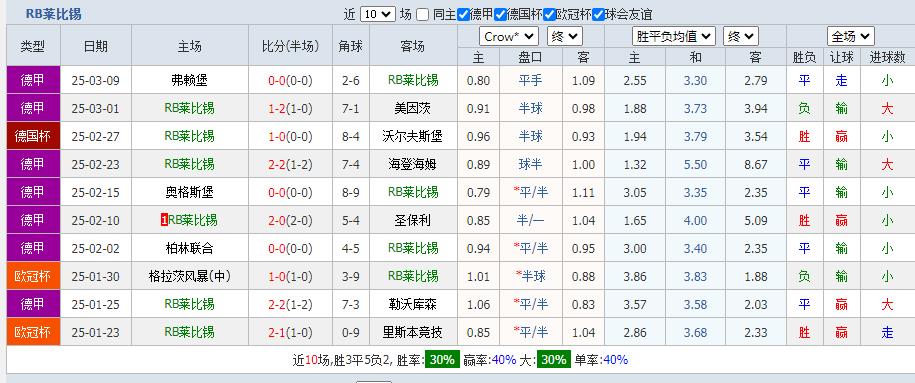Click handicap 球半 in 海登海姆 row
This screenshot has width=915, height=383.
(x=530, y=164)
